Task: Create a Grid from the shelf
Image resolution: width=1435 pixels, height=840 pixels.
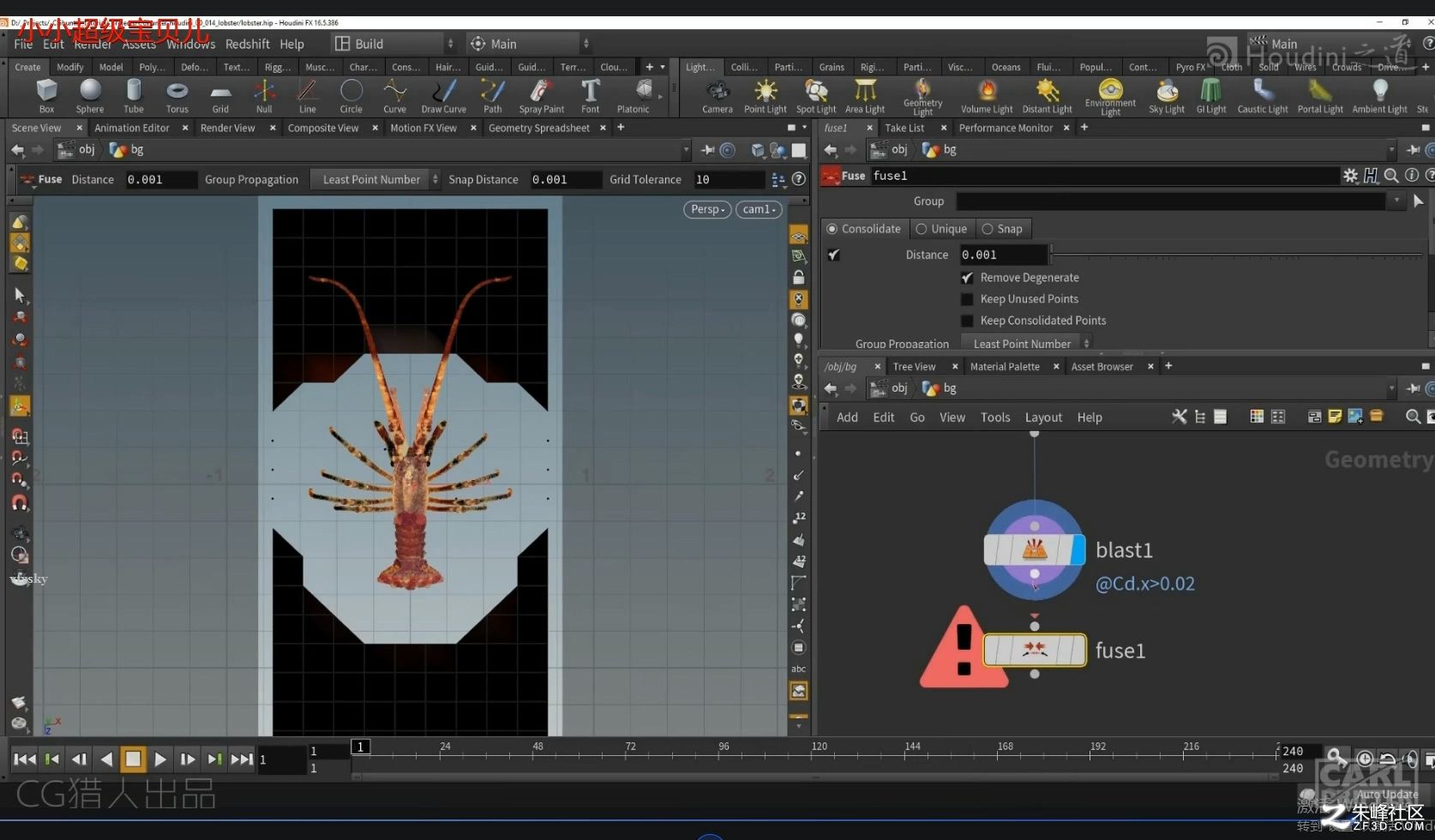Action: click(x=220, y=96)
